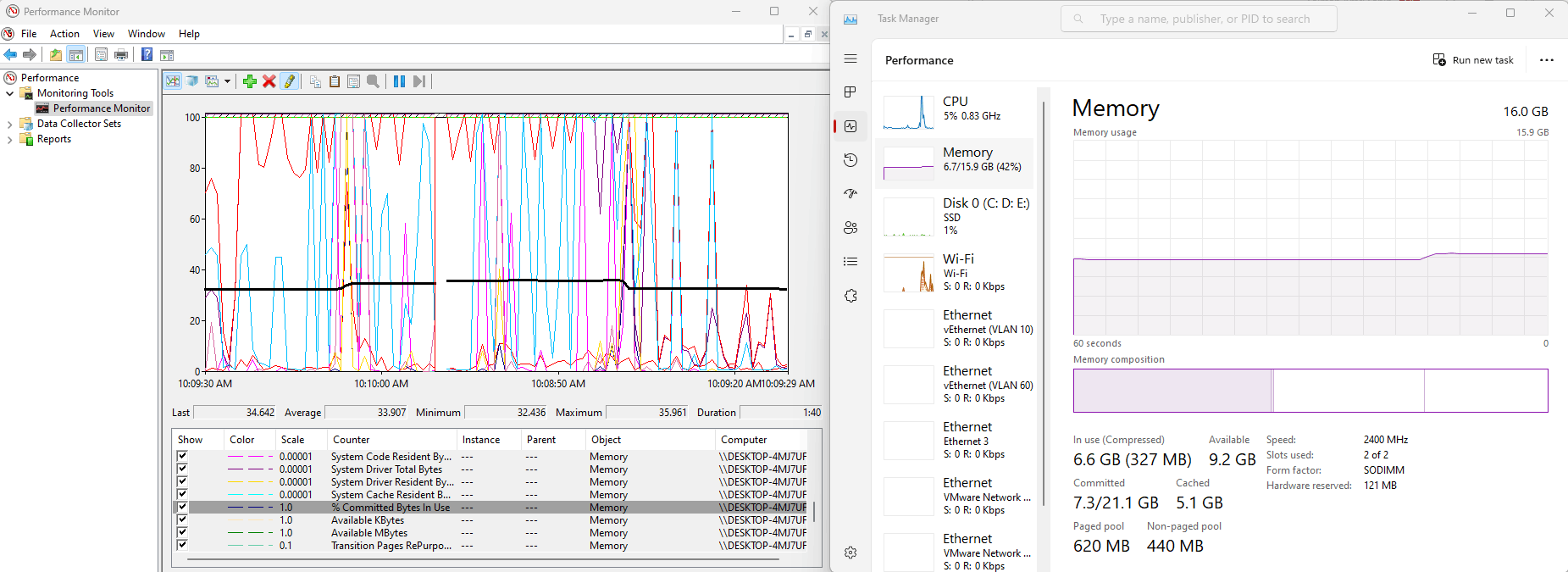Click Run new task button
Viewport: 1568px width, 572px height.
[x=1472, y=60]
